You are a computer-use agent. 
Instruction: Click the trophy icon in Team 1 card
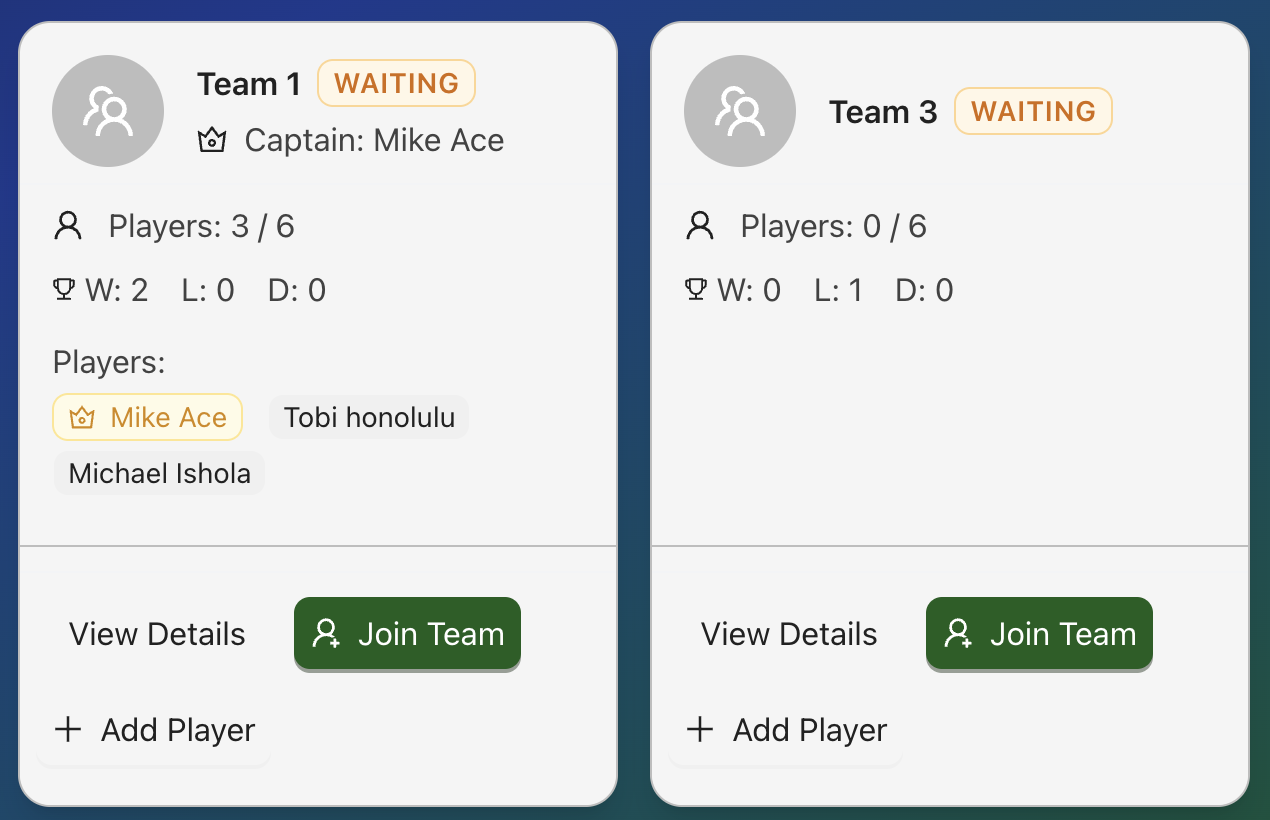click(64, 290)
